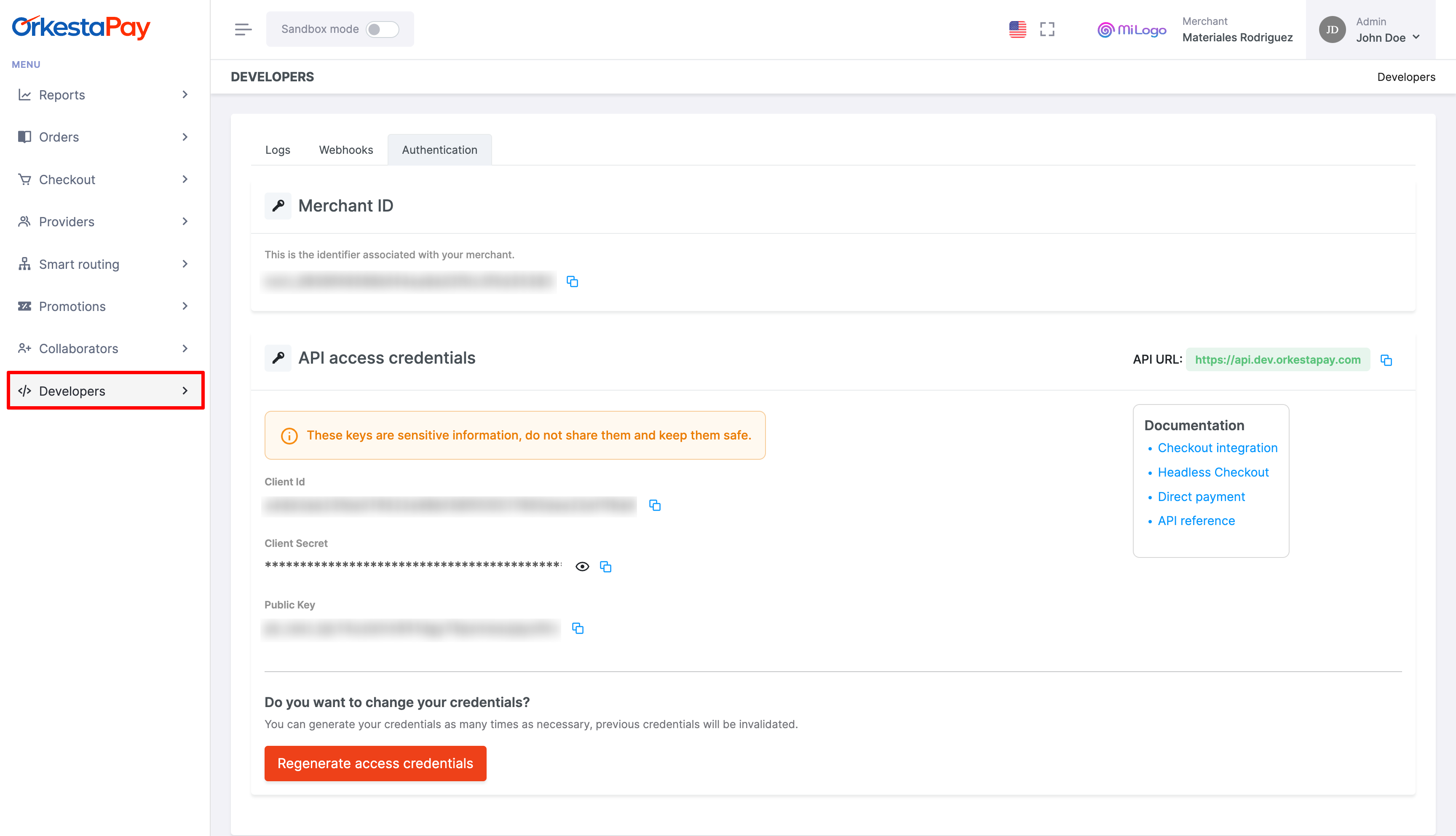Click the Orders book icon
Viewport: 1456px width, 836px height.
pyautogui.click(x=24, y=137)
